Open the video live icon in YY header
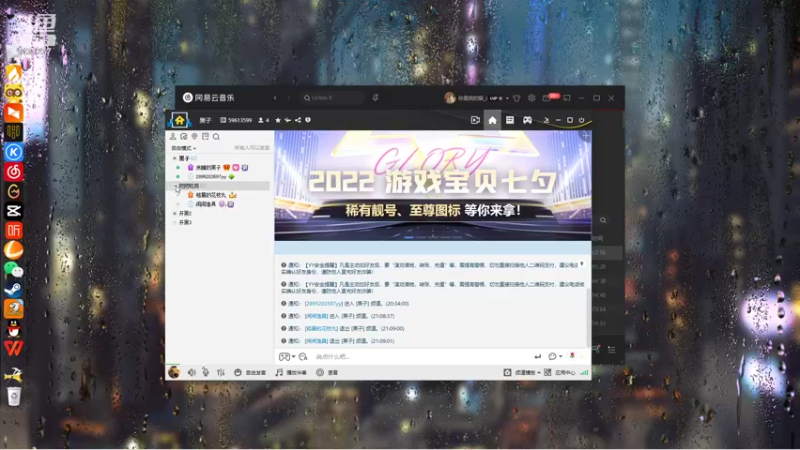 point(475,120)
